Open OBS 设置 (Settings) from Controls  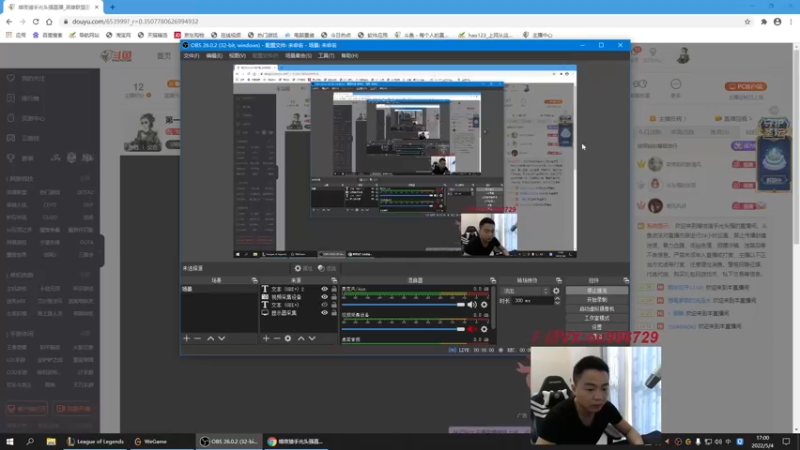pyautogui.click(x=596, y=327)
